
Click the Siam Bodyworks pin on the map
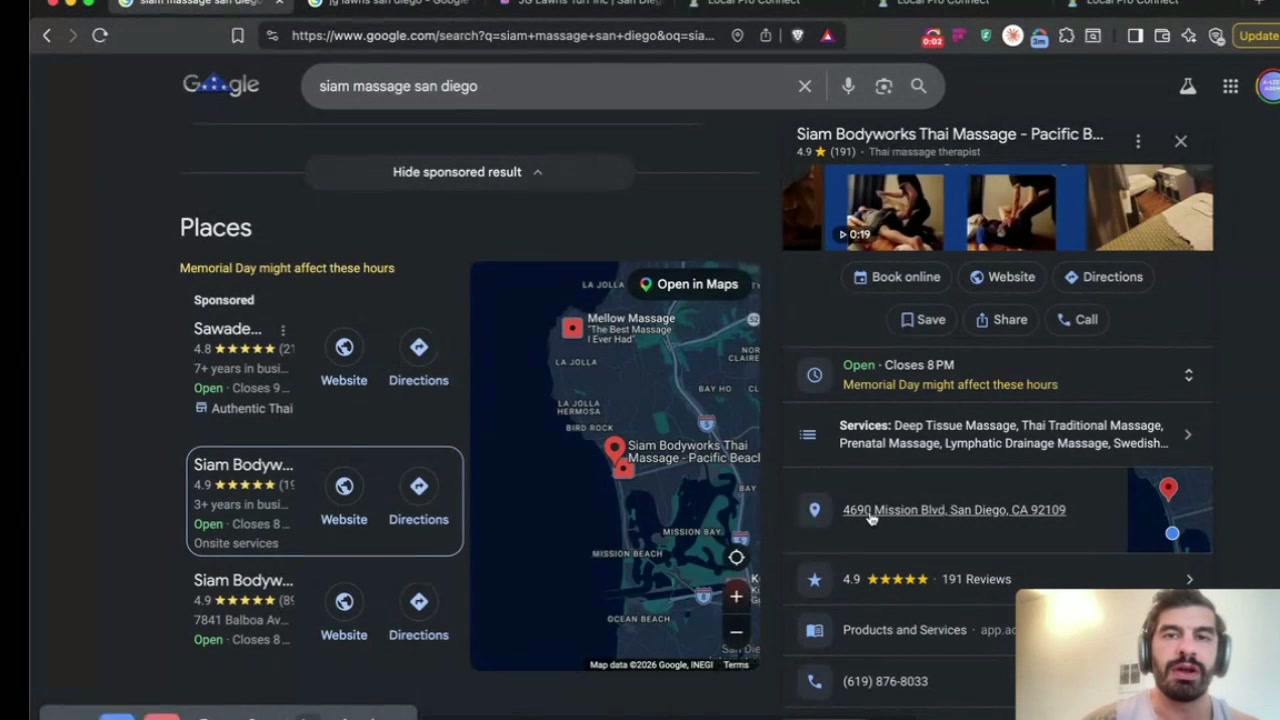pyautogui.click(x=615, y=449)
